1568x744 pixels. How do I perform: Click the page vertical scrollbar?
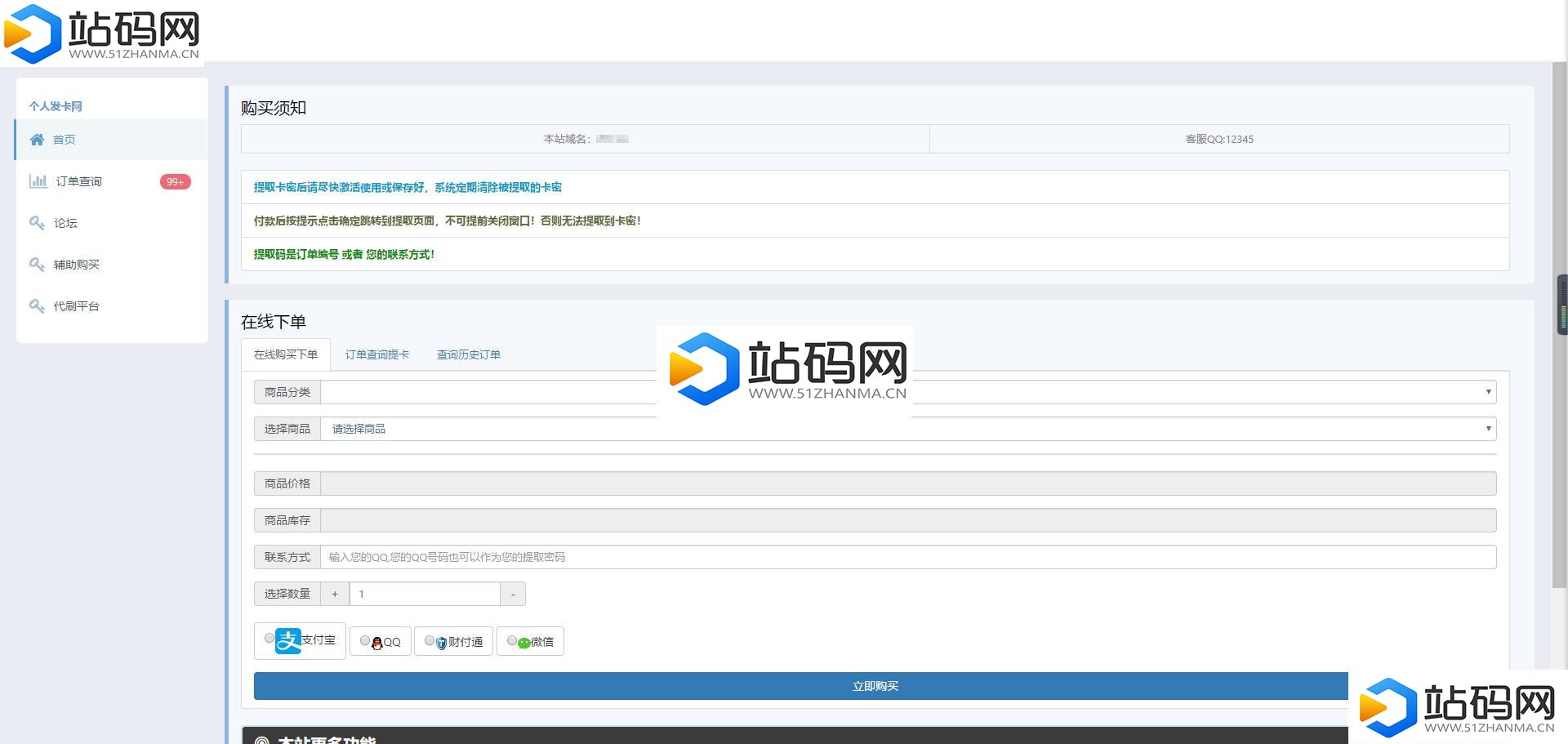point(1559,323)
